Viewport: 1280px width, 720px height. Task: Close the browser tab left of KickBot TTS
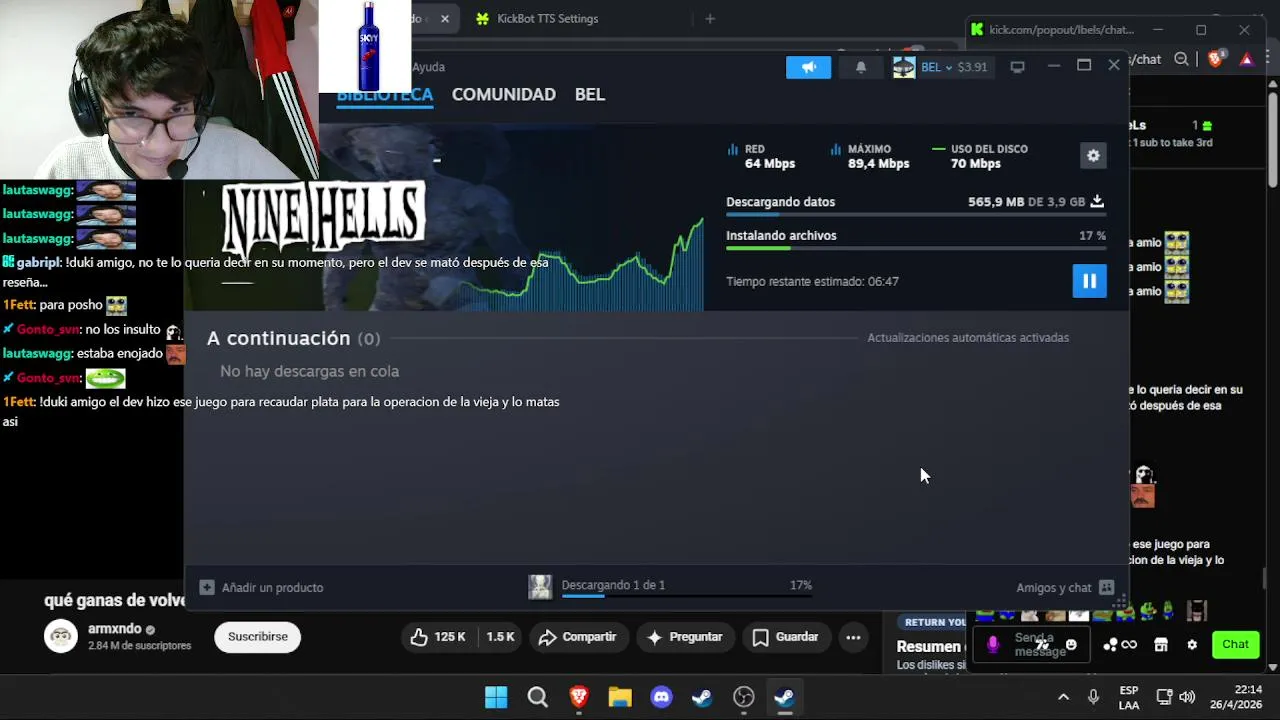click(445, 18)
